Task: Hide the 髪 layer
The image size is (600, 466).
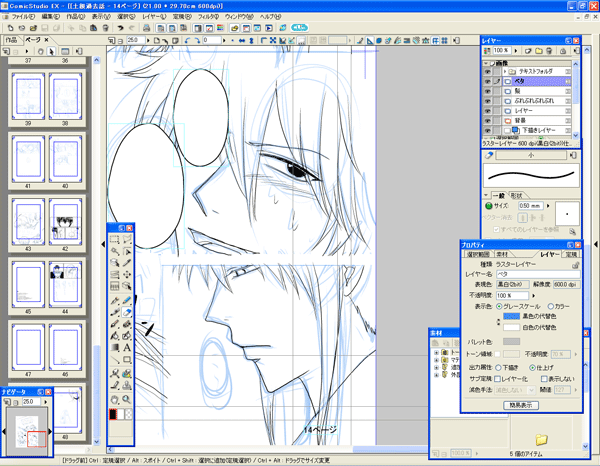Action: (x=488, y=91)
